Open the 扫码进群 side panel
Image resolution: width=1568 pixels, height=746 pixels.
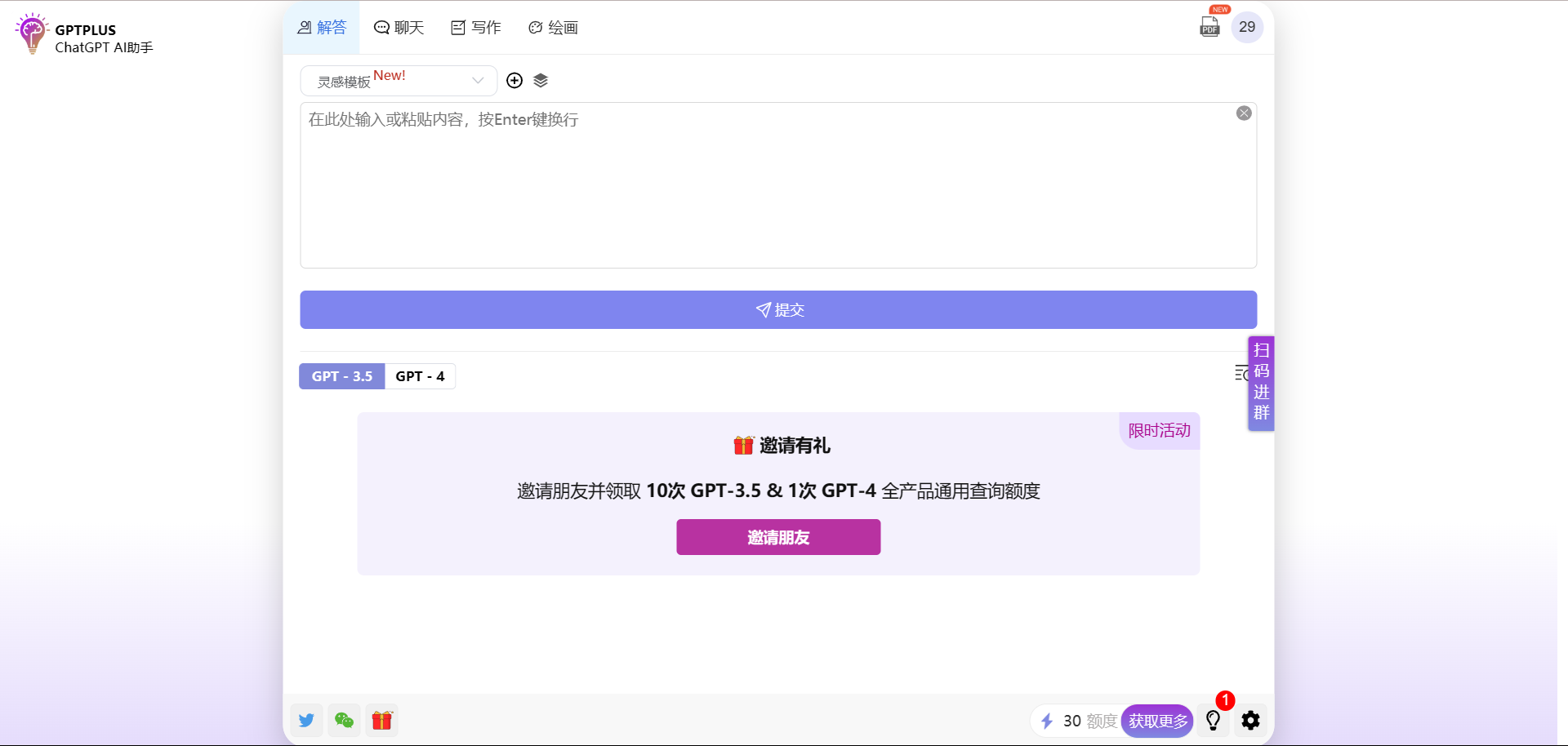pyautogui.click(x=1260, y=384)
